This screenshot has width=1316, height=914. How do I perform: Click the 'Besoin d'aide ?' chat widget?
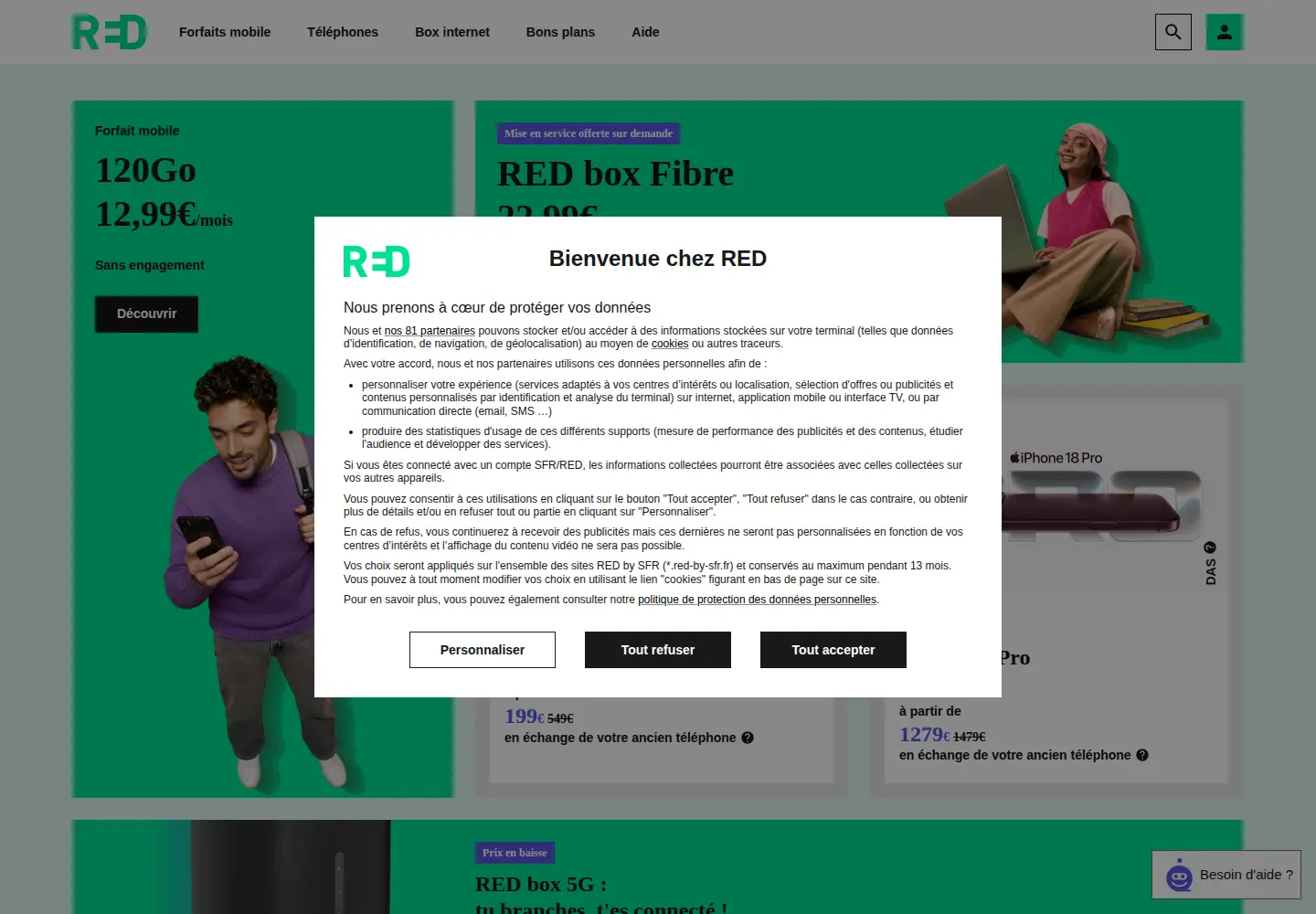1226,875
